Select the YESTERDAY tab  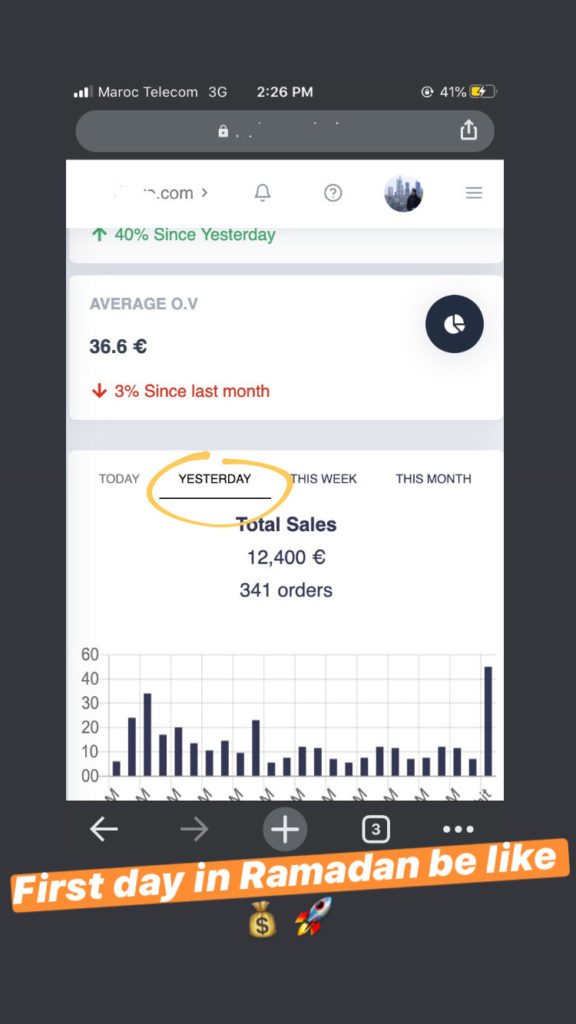pos(215,479)
